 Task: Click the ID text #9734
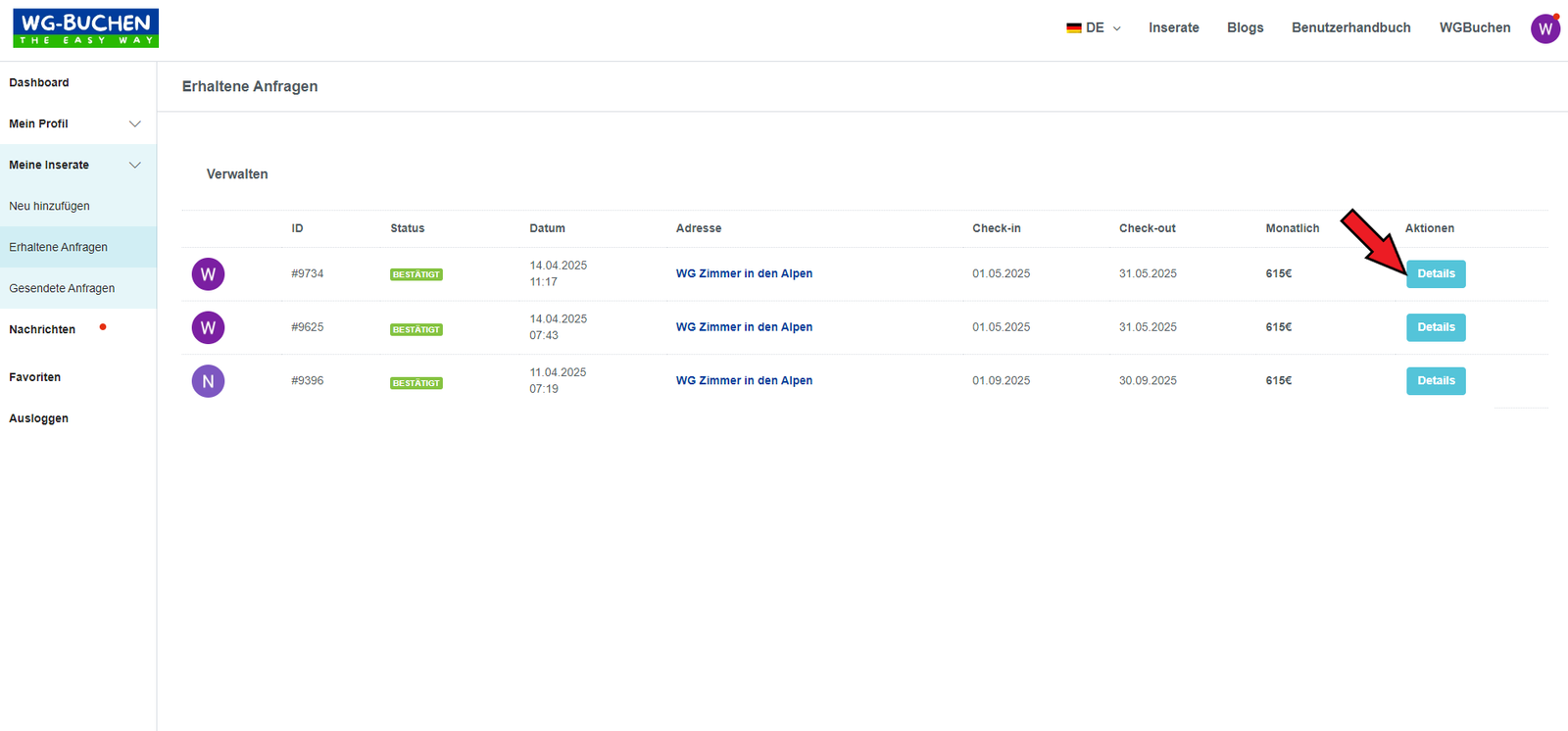point(307,273)
